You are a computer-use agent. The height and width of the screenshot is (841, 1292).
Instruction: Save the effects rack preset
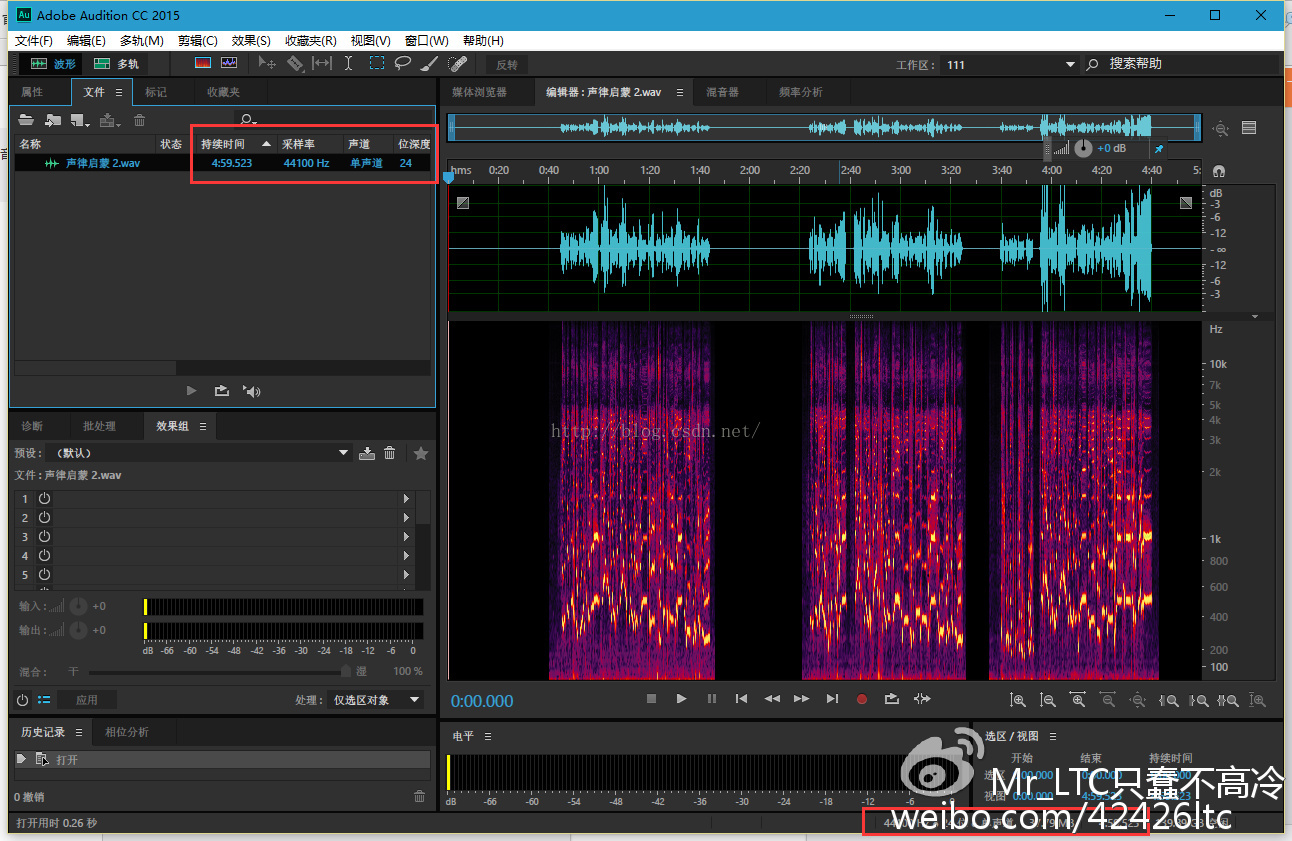pos(367,453)
